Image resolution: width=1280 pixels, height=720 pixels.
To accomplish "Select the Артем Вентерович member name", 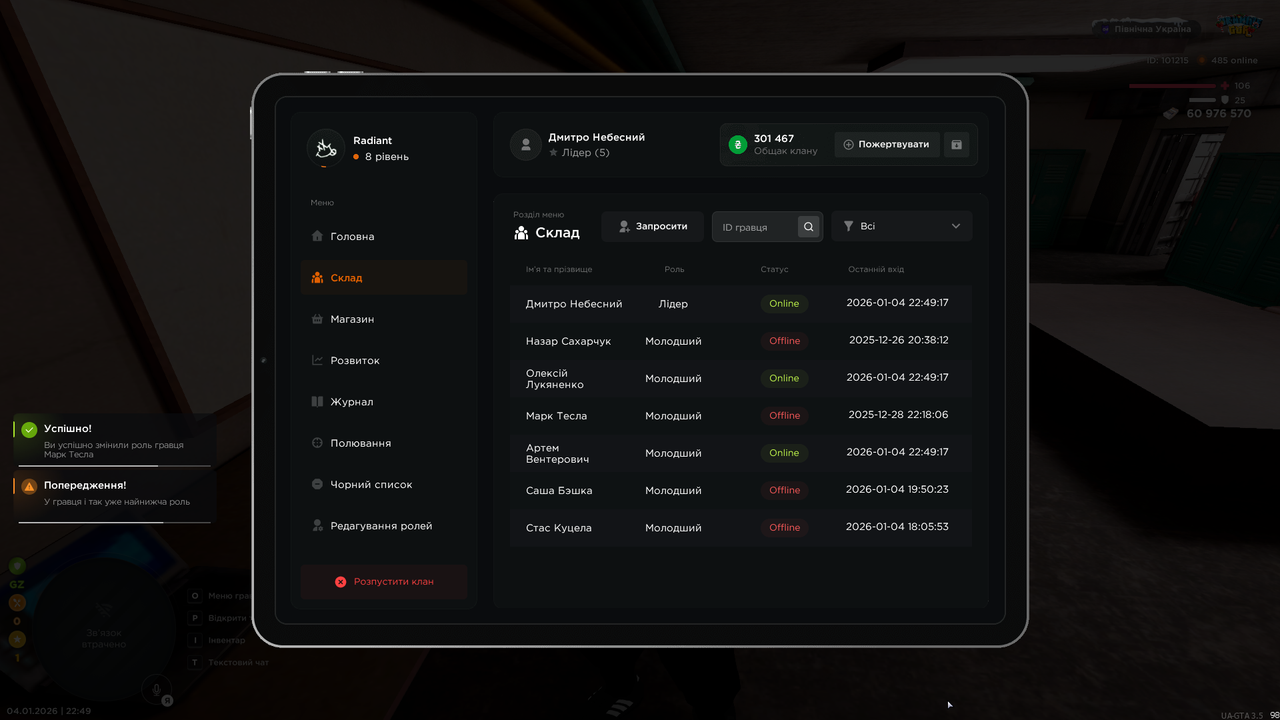I will click(557, 453).
